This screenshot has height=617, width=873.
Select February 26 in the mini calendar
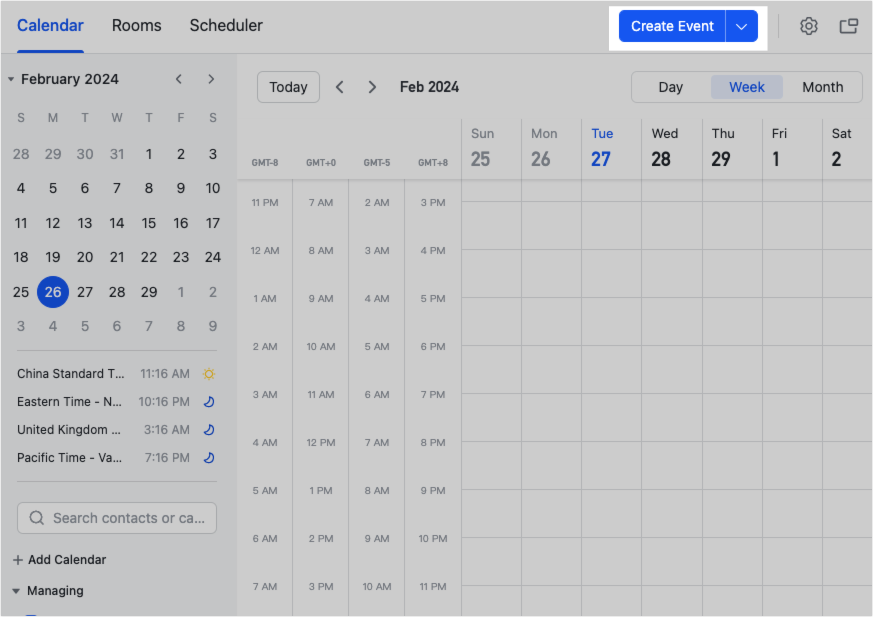click(52, 291)
